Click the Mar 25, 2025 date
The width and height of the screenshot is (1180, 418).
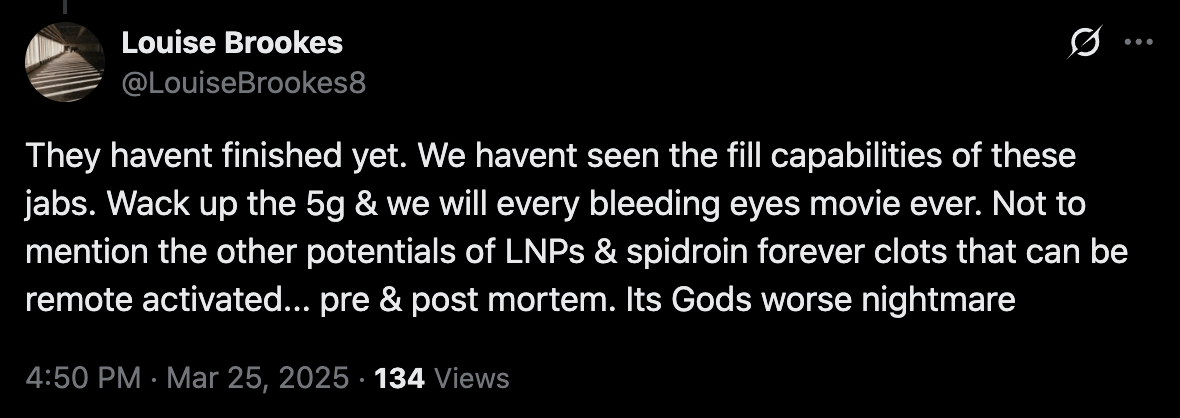click(259, 379)
